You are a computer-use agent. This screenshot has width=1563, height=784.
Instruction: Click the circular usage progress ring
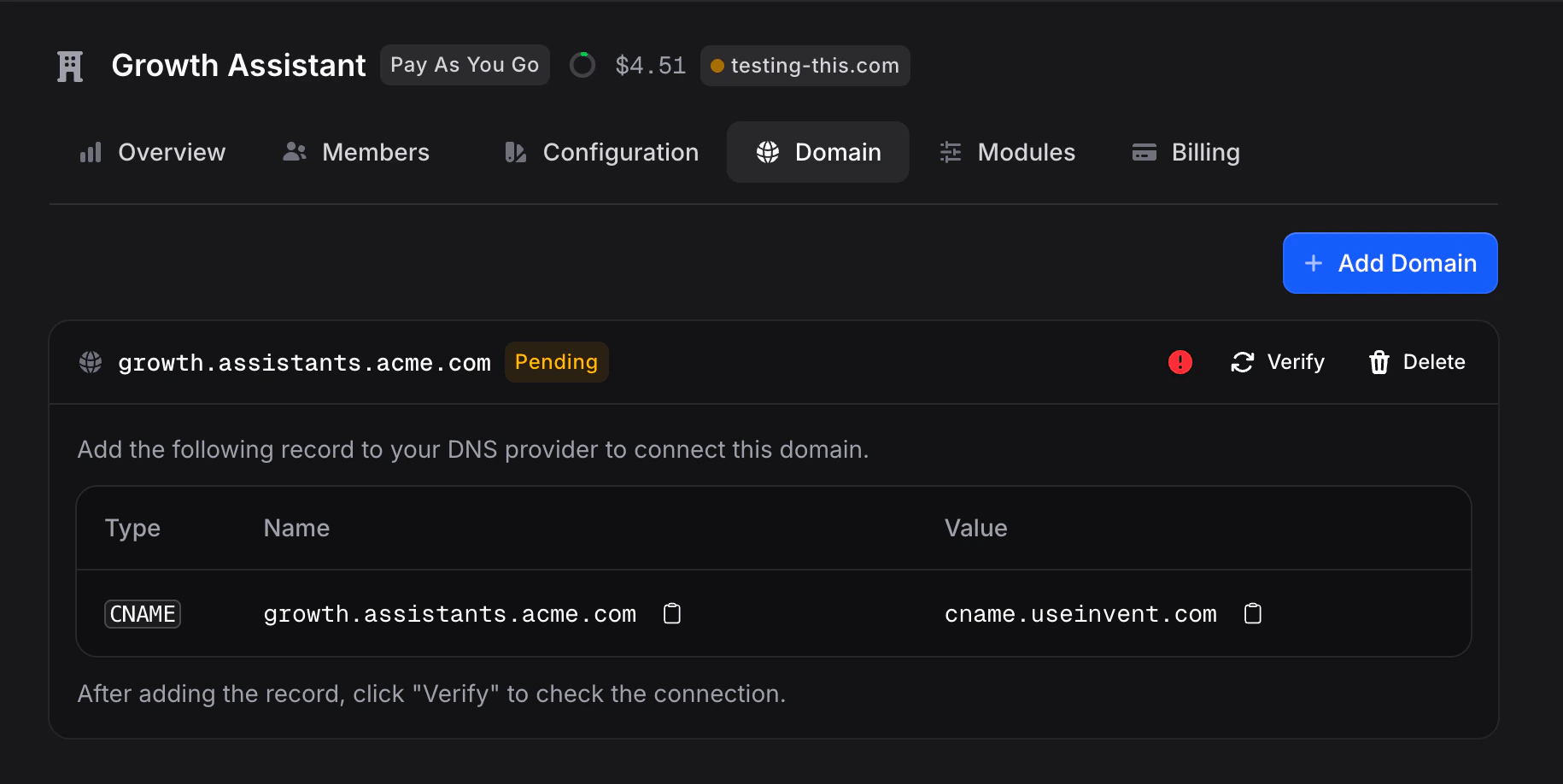click(x=582, y=65)
